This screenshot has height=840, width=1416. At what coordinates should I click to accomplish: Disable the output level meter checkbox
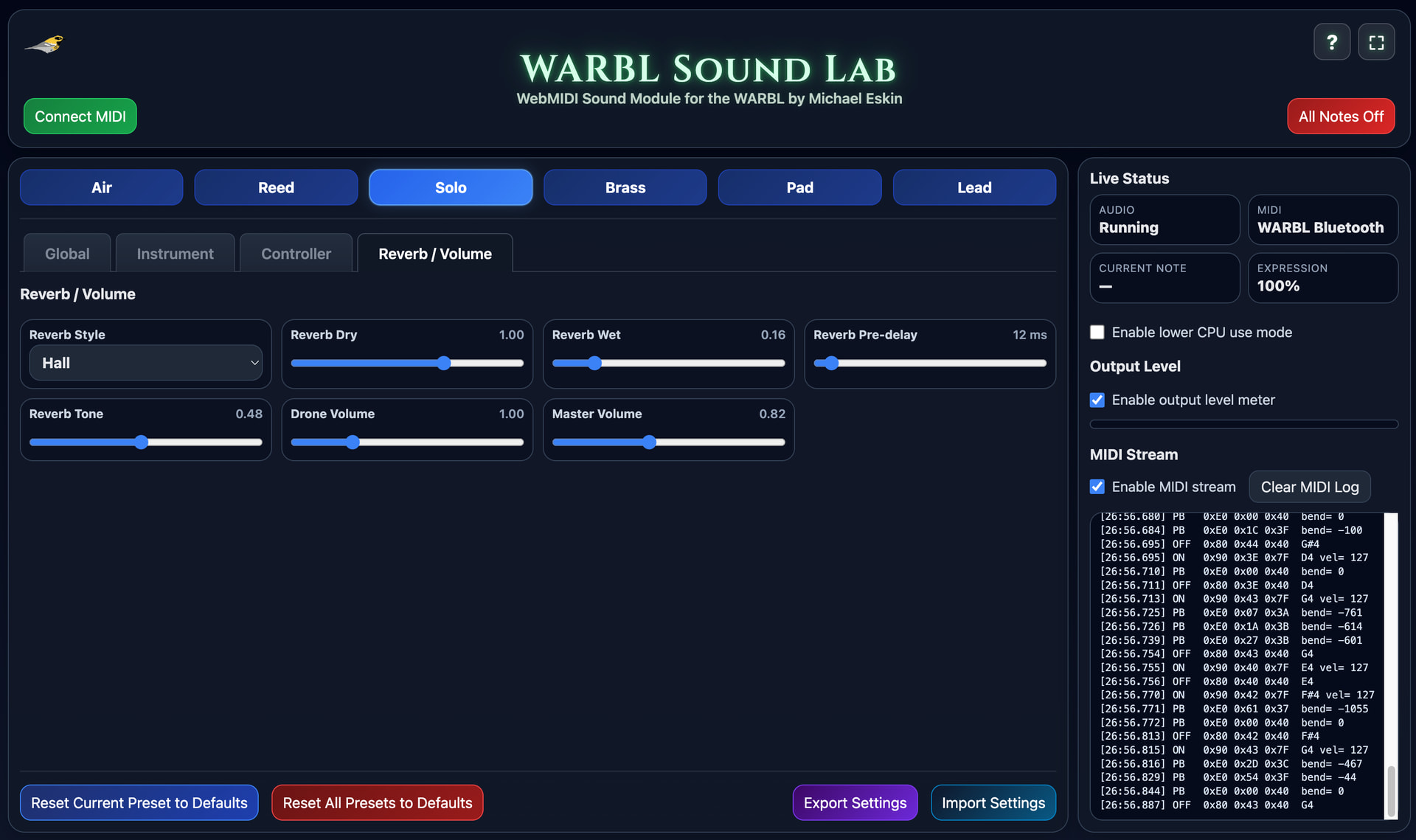(x=1097, y=400)
